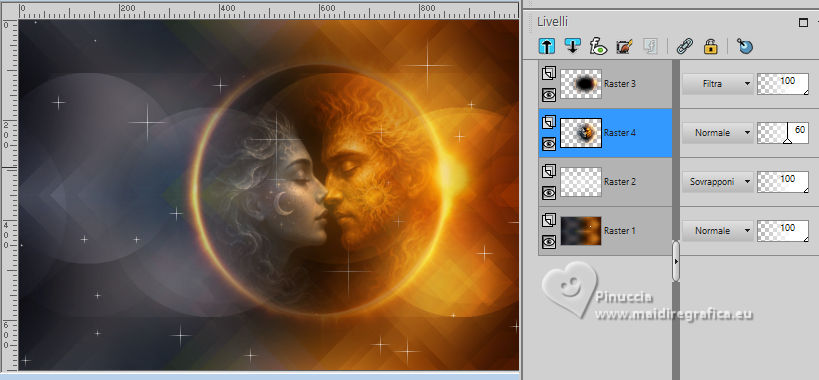The image size is (819, 380).
Task: Select the Raster 1 layer thumbnail
Action: click(x=581, y=231)
